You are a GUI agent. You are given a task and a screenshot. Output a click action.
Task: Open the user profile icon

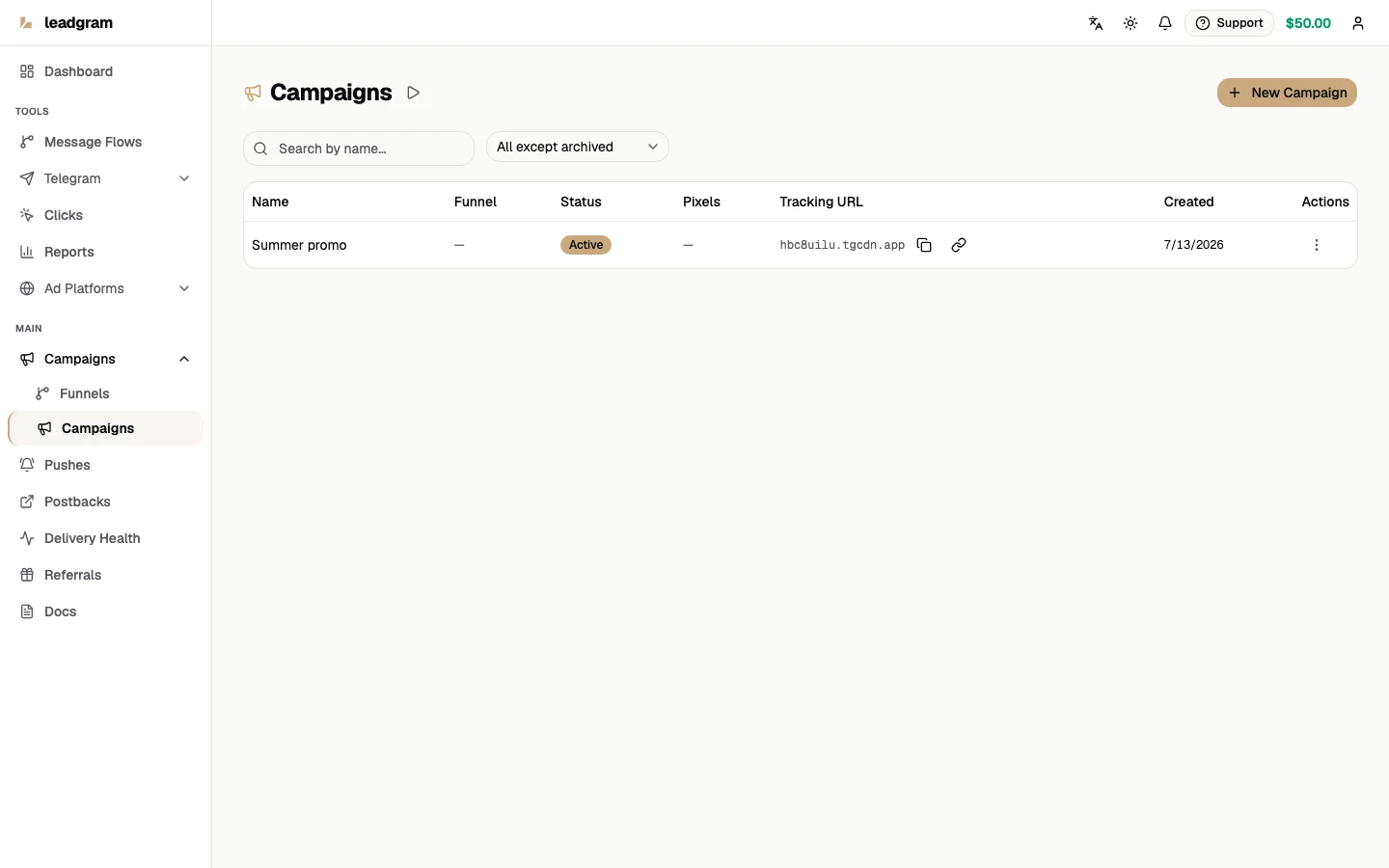[x=1358, y=23]
